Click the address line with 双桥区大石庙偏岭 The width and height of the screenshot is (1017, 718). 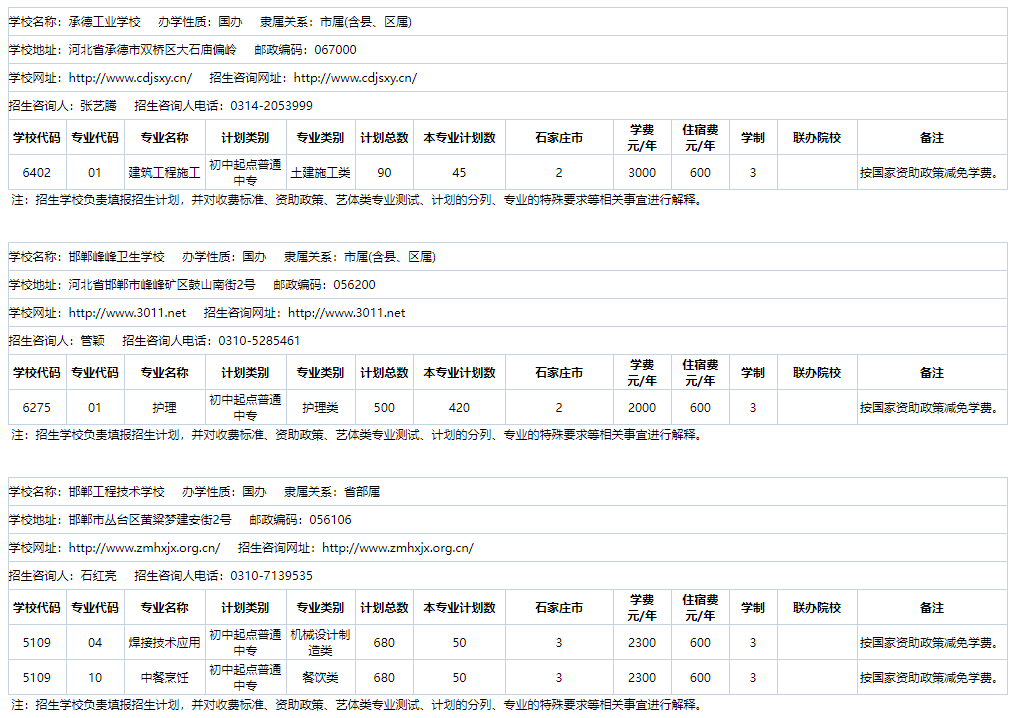click(508, 50)
